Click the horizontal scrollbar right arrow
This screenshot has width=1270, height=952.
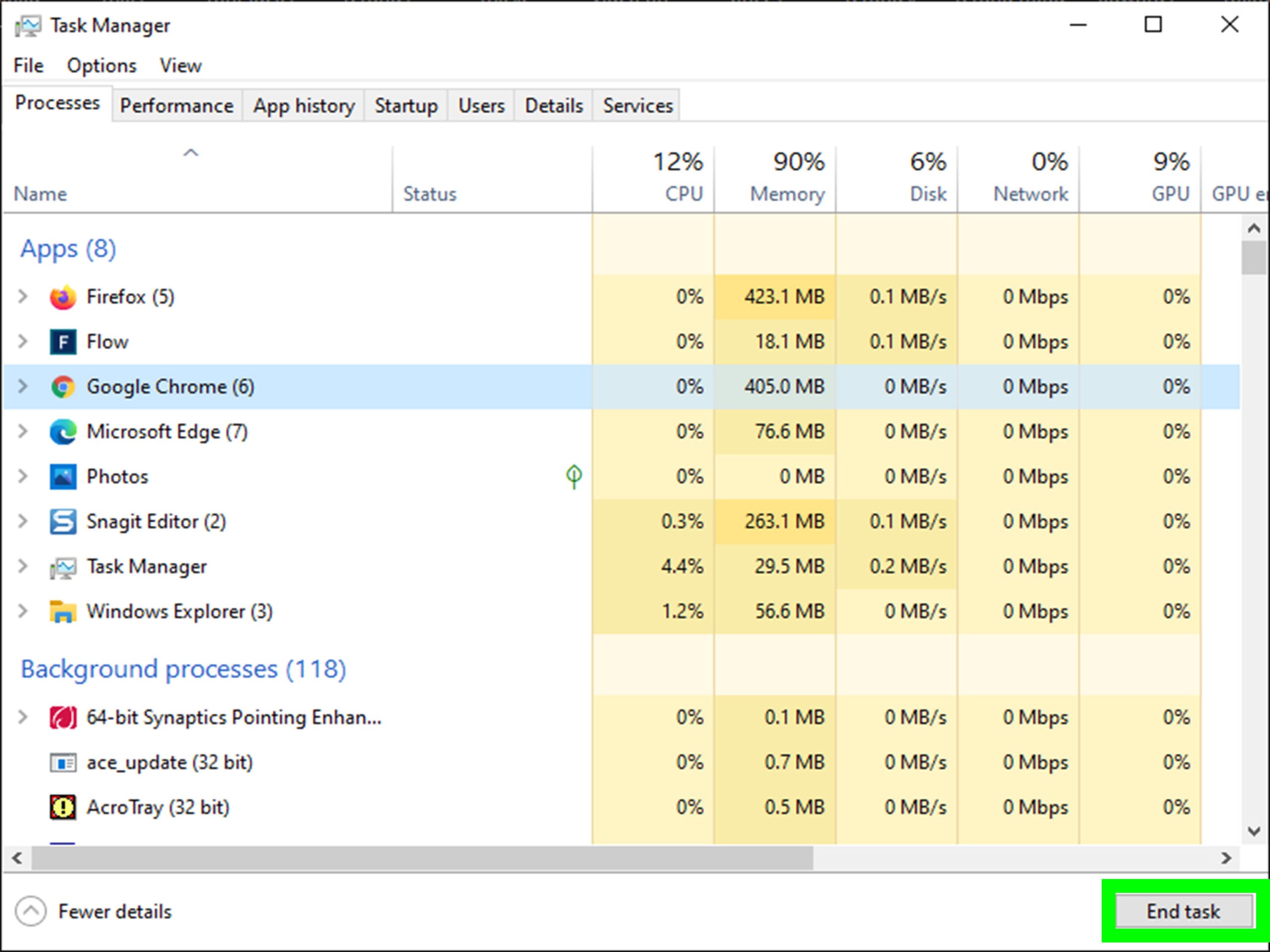1226,858
